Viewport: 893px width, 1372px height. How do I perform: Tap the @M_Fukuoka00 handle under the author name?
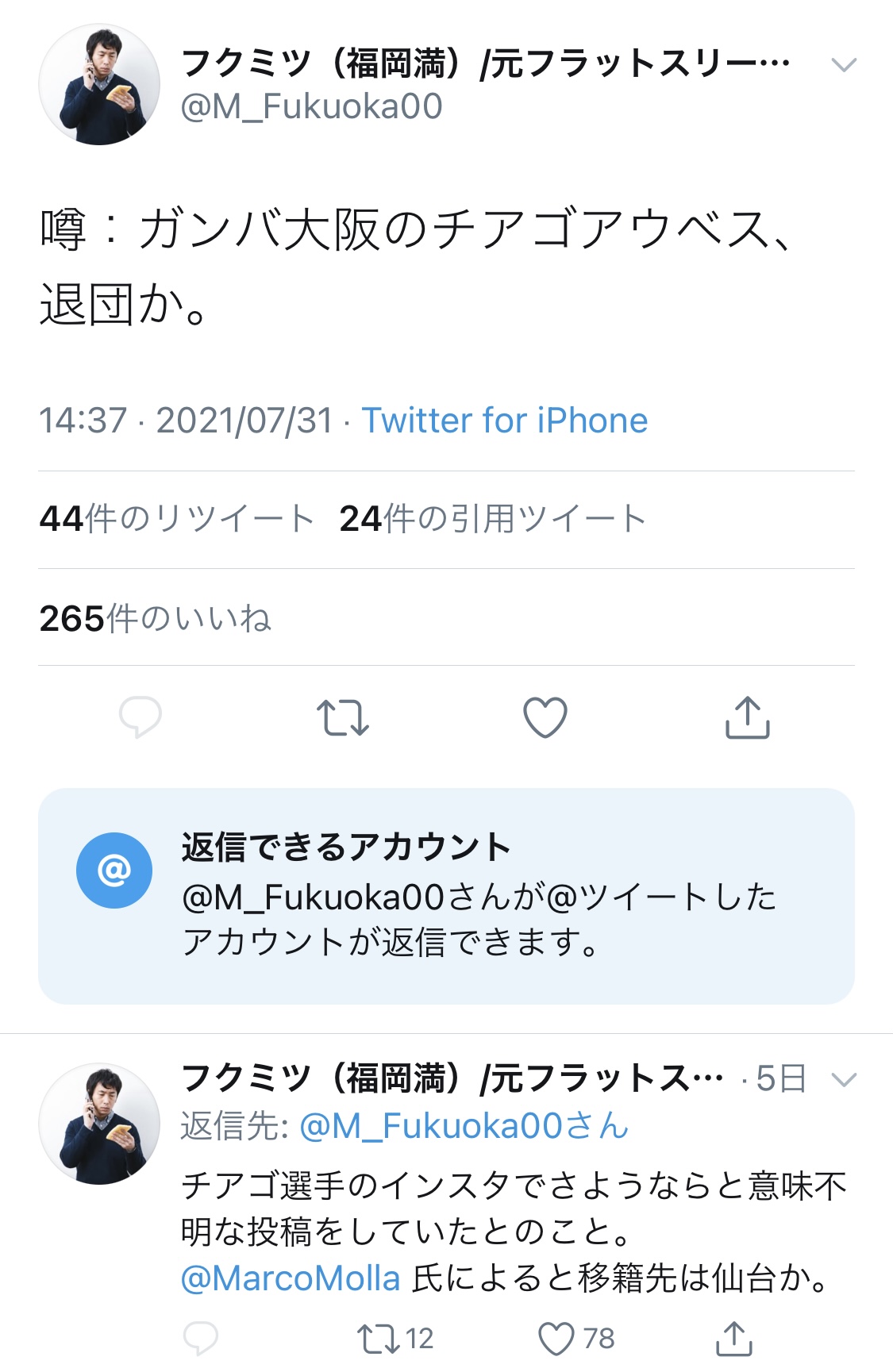pyautogui.click(x=311, y=107)
